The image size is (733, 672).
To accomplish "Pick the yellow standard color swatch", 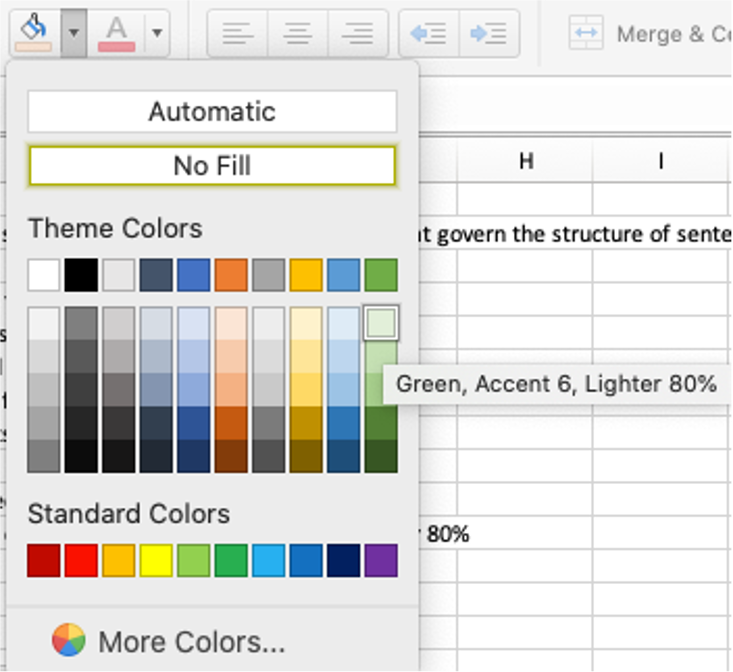I will point(156,560).
